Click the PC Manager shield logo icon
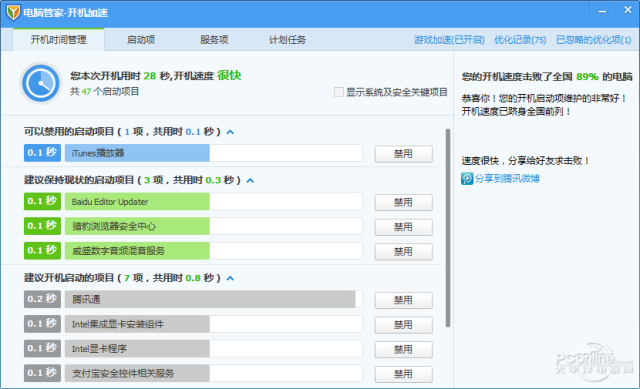The image size is (640, 389). [x=13, y=12]
